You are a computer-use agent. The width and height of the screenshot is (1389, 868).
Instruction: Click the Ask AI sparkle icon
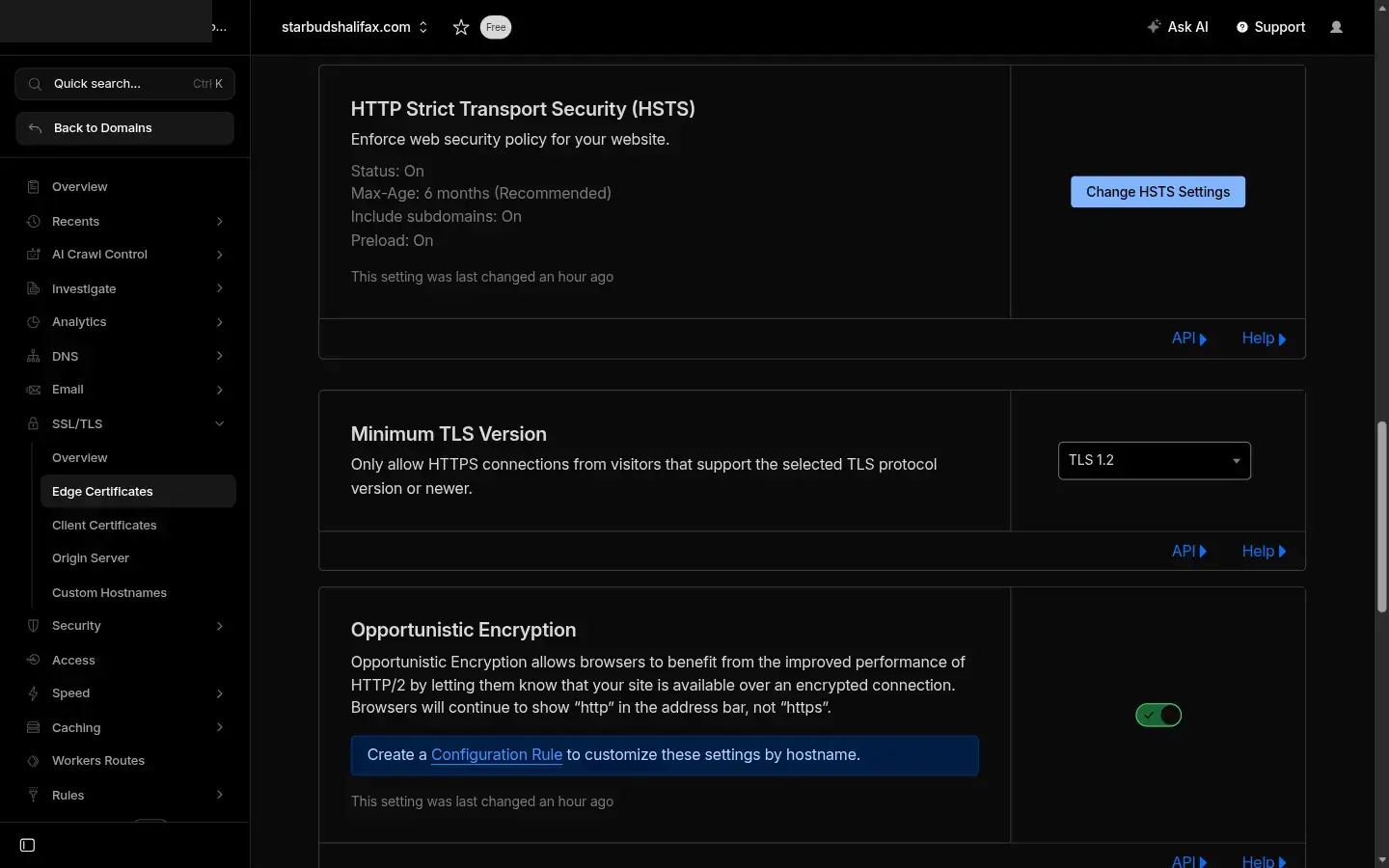point(1154,27)
